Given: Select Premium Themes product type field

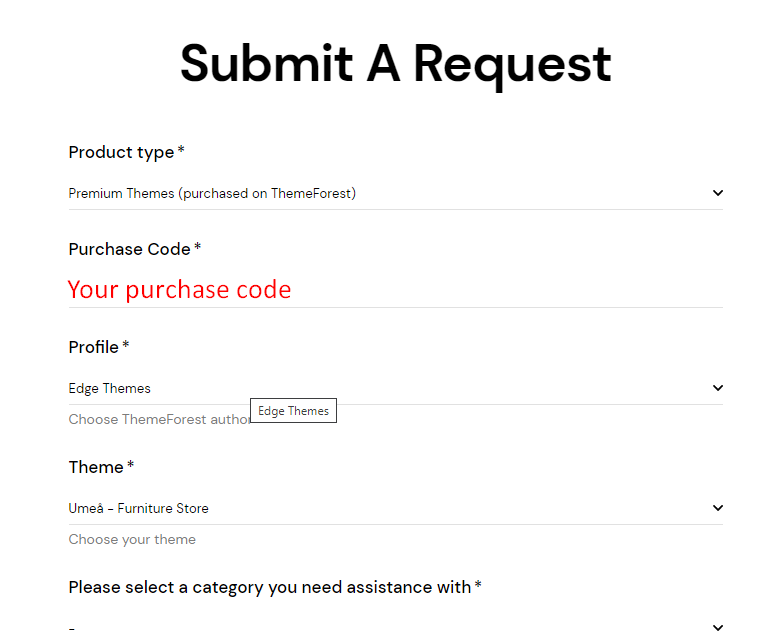Looking at the screenshot, I should point(396,194).
